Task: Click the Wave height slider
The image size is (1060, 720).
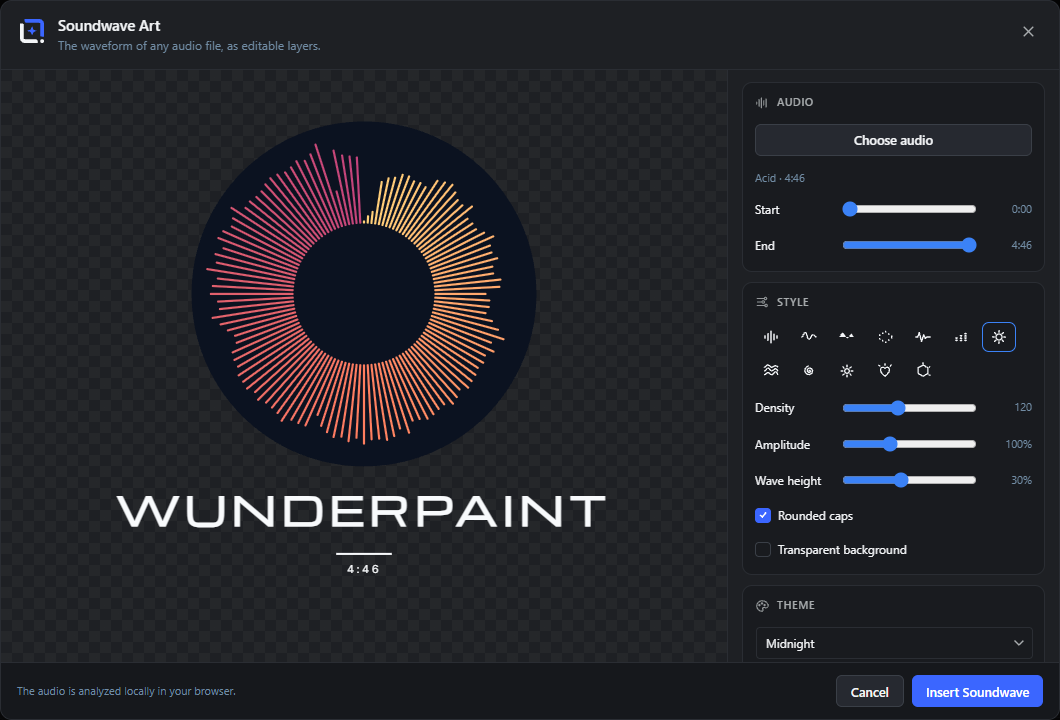Action: tap(909, 481)
